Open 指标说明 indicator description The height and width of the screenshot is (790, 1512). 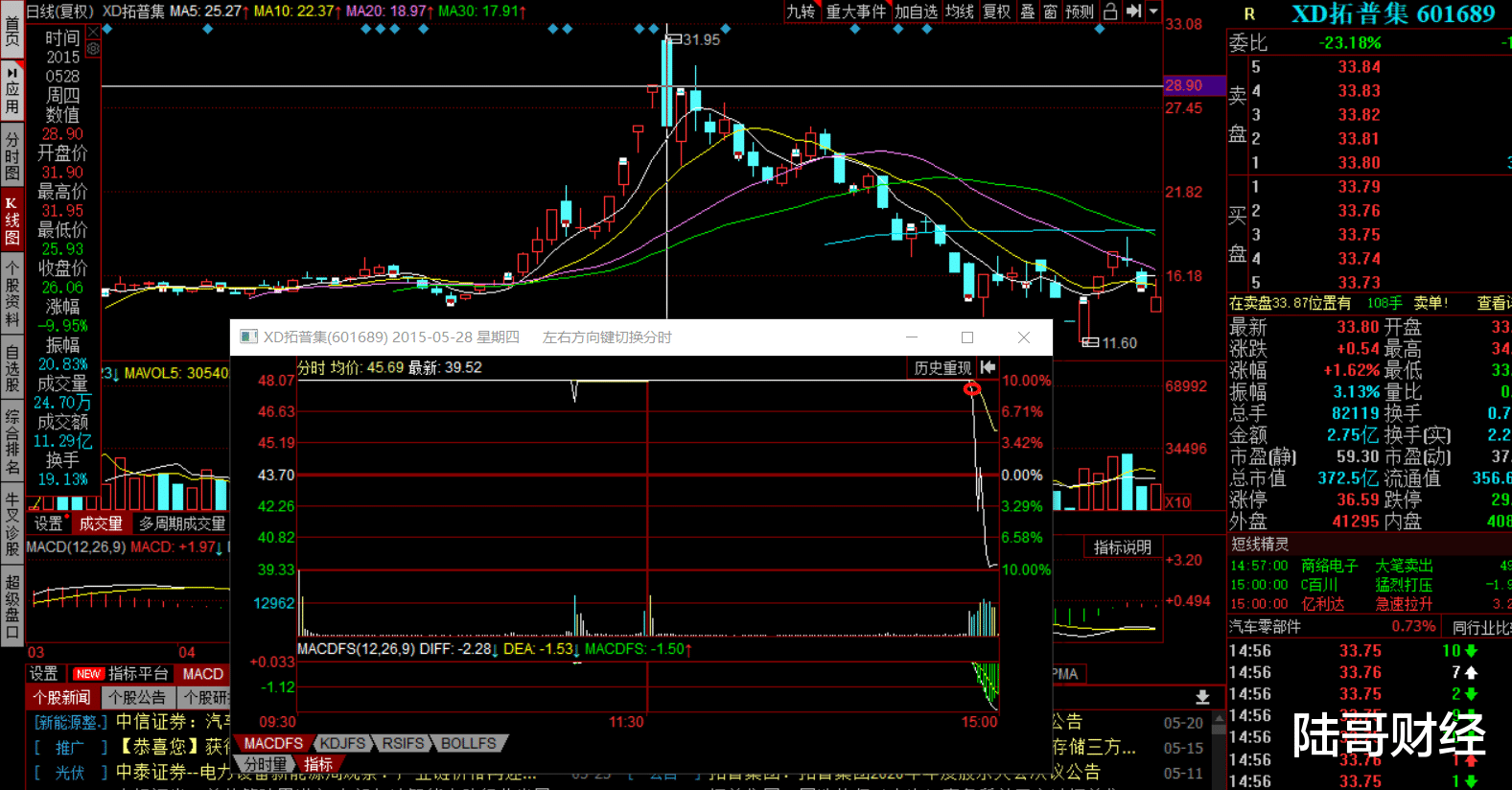[x=1123, y=547]
